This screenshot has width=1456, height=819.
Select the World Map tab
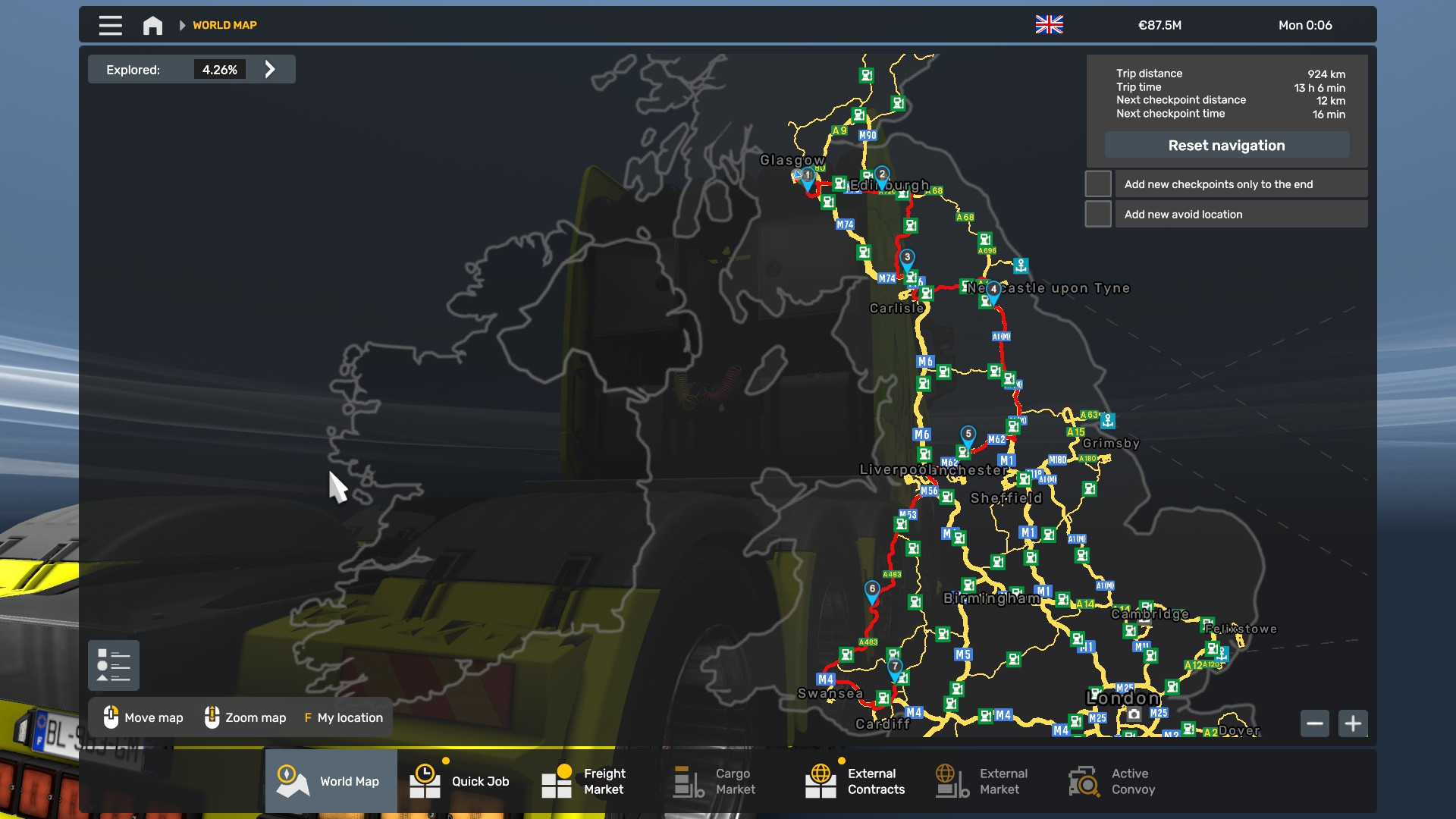pyautogui.click(x=331, y=781)
